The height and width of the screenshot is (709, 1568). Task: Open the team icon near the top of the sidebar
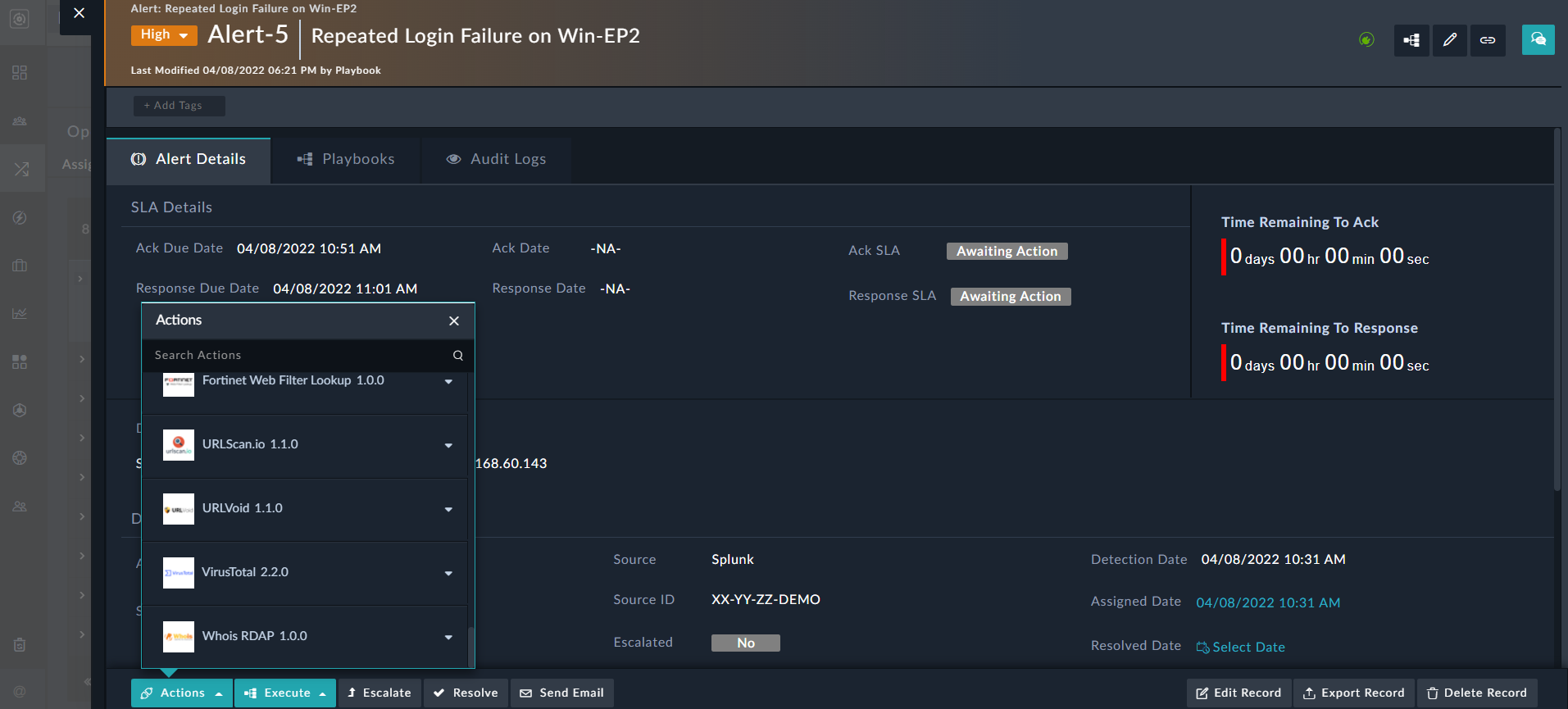(x=20, y=120)
